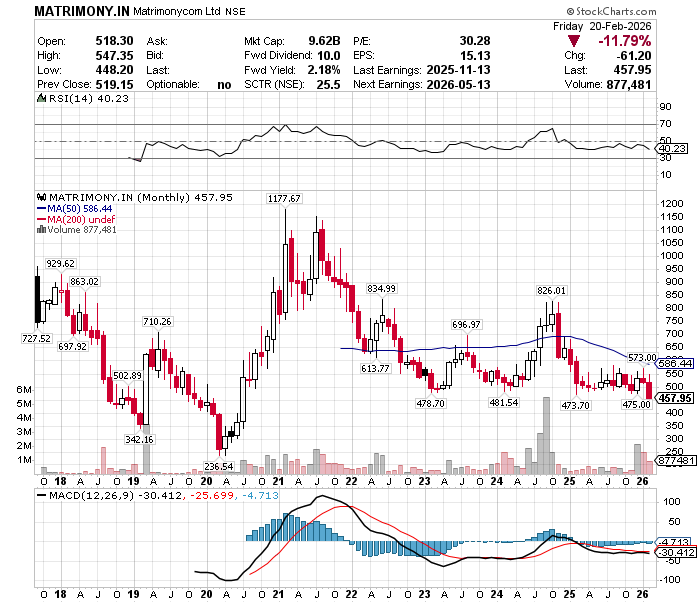Click the StockCharts.com copyright label
The height and width of the screenshot is (603, 700).
tap(612, 11)
